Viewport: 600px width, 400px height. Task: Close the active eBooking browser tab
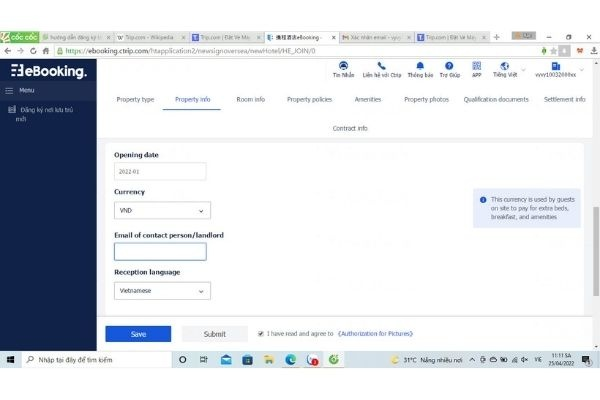[x=334, y=37]
